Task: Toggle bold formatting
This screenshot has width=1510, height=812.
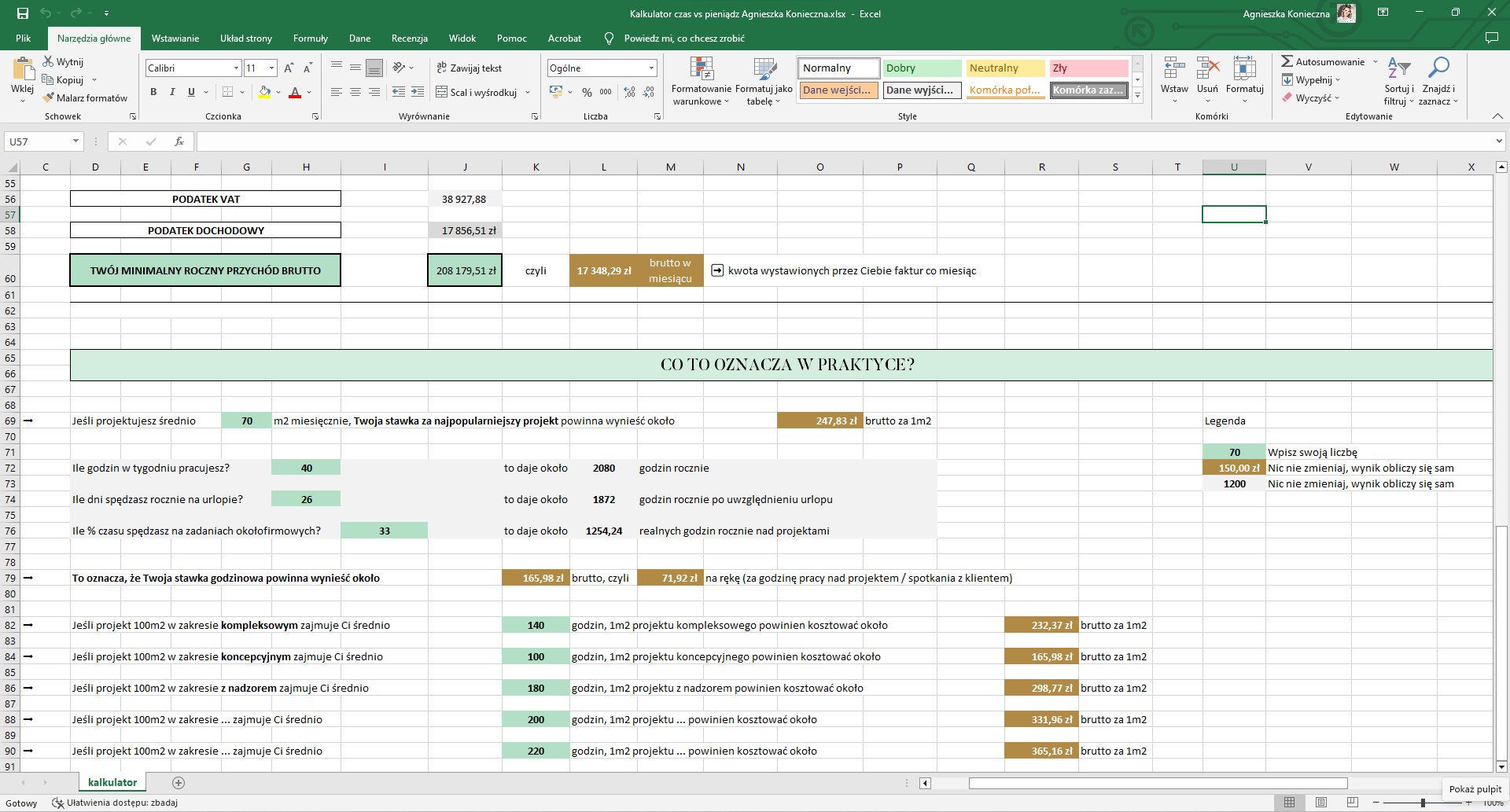Action: pyautogui.click(x=153, y=93)
